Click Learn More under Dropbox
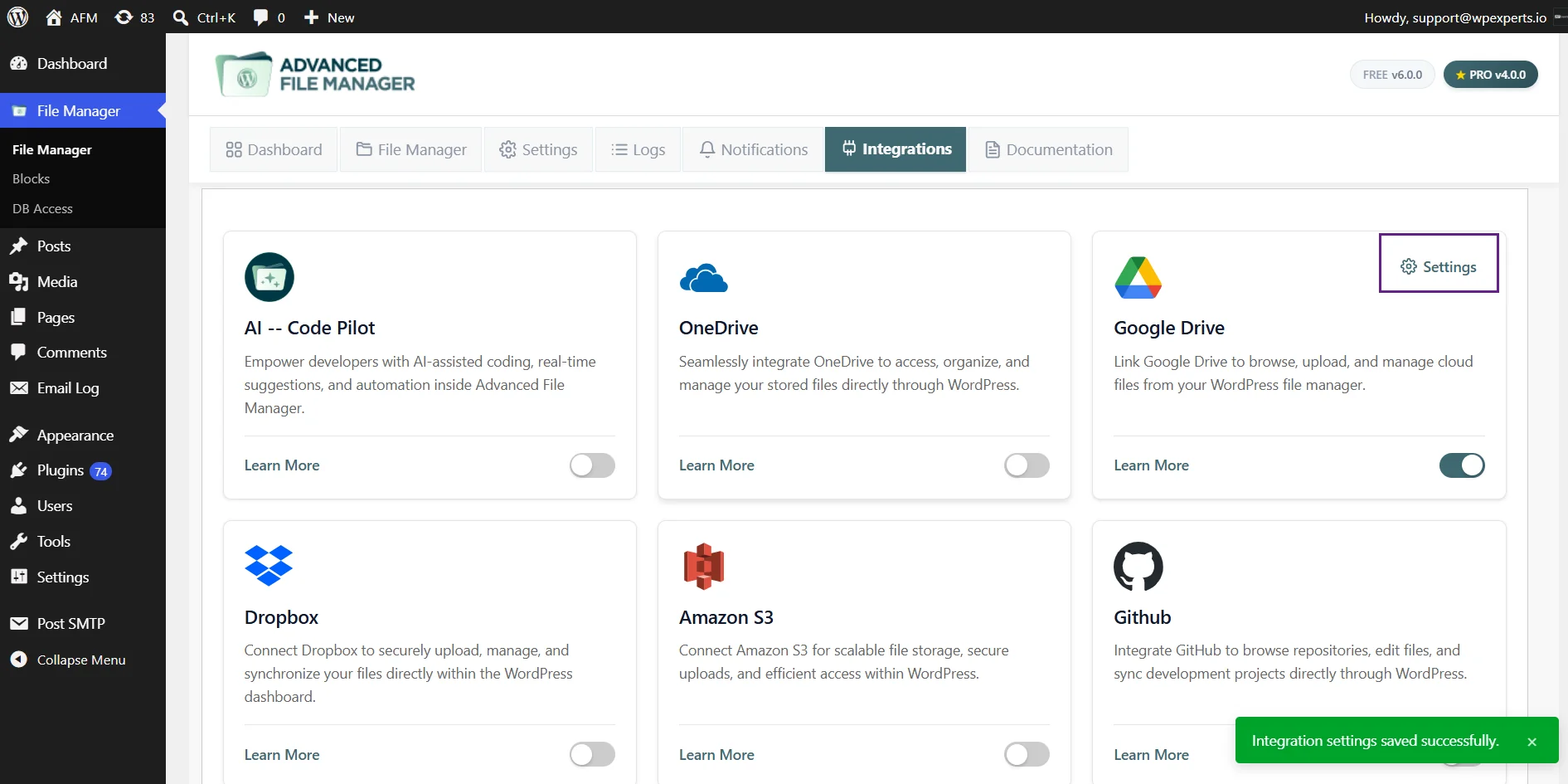The height and width of the screenshot is (784, 1568). [x=282, y=755]
